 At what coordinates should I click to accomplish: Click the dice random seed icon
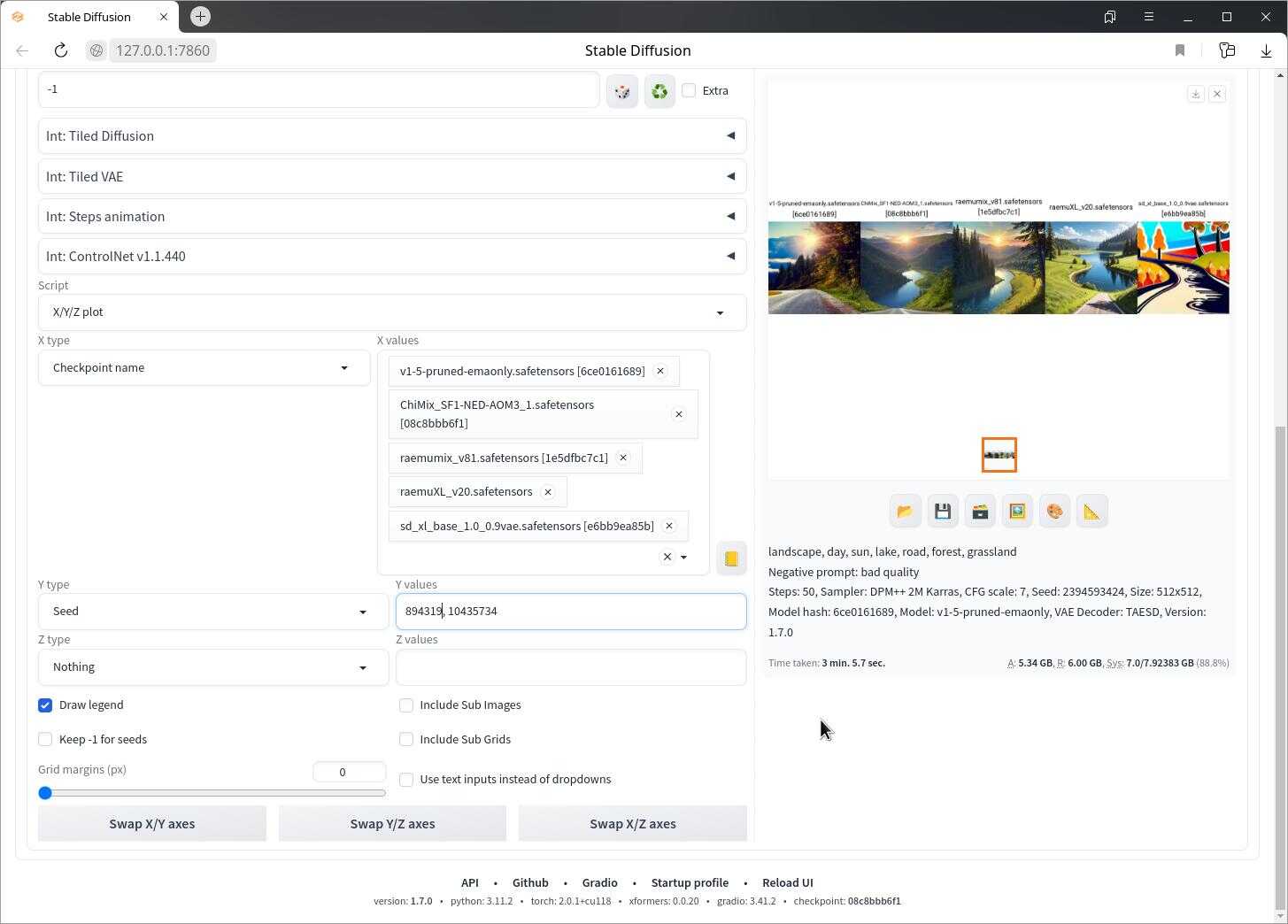click(622, 91)
